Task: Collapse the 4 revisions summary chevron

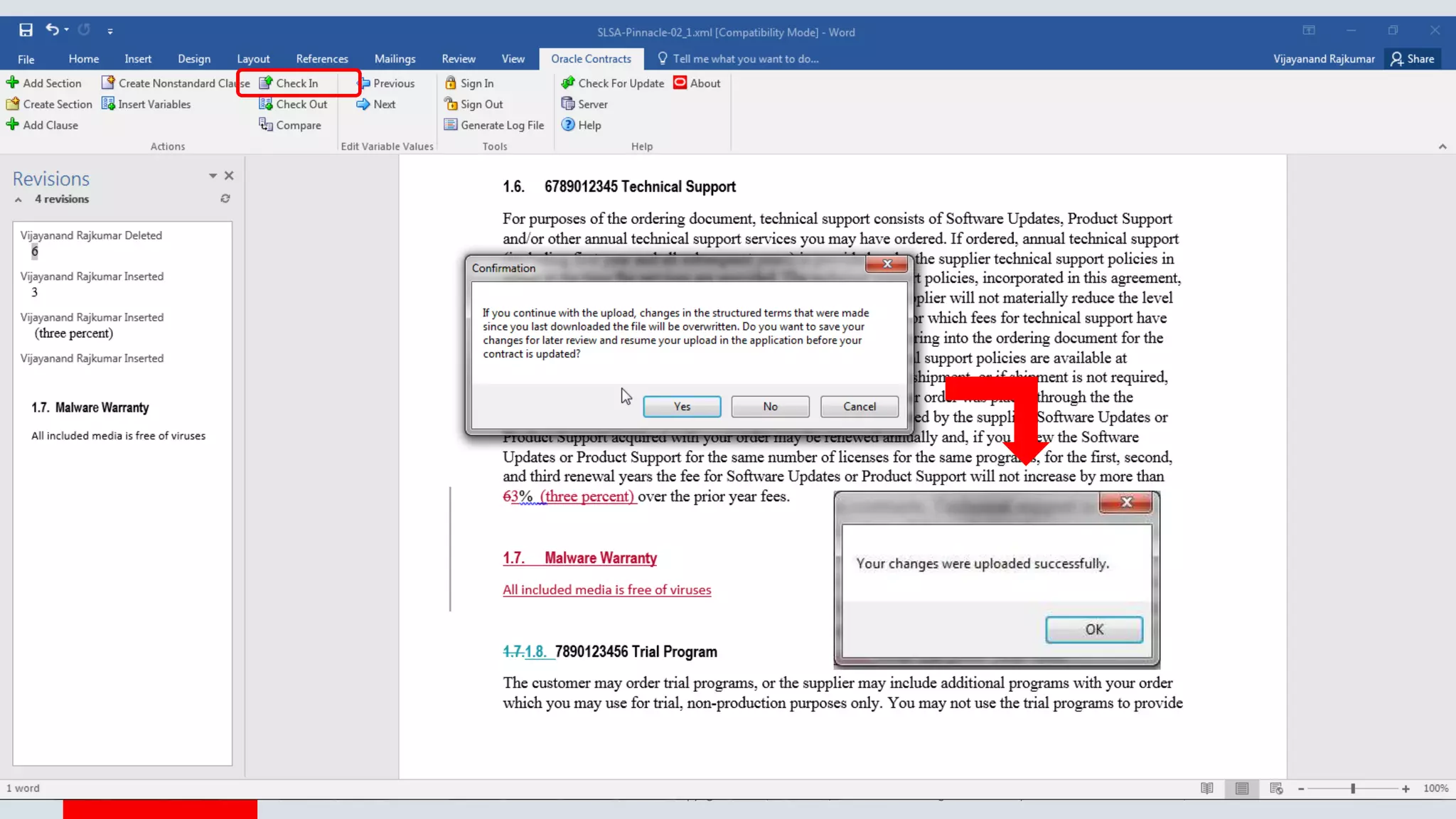Action: tap(18, 200)
